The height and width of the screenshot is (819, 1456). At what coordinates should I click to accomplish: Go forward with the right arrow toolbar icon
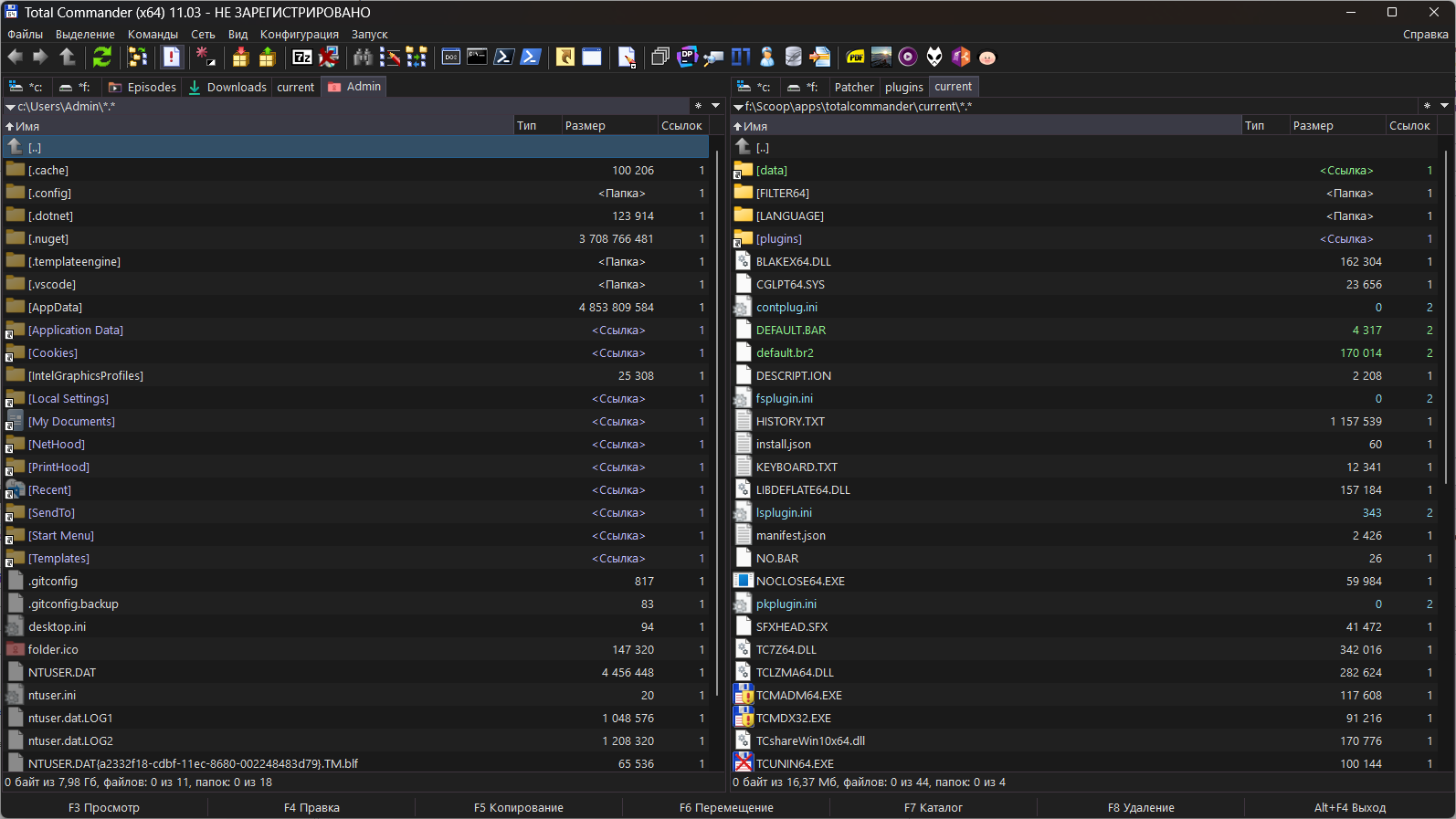pyautogui.click(x=40, y=57)
